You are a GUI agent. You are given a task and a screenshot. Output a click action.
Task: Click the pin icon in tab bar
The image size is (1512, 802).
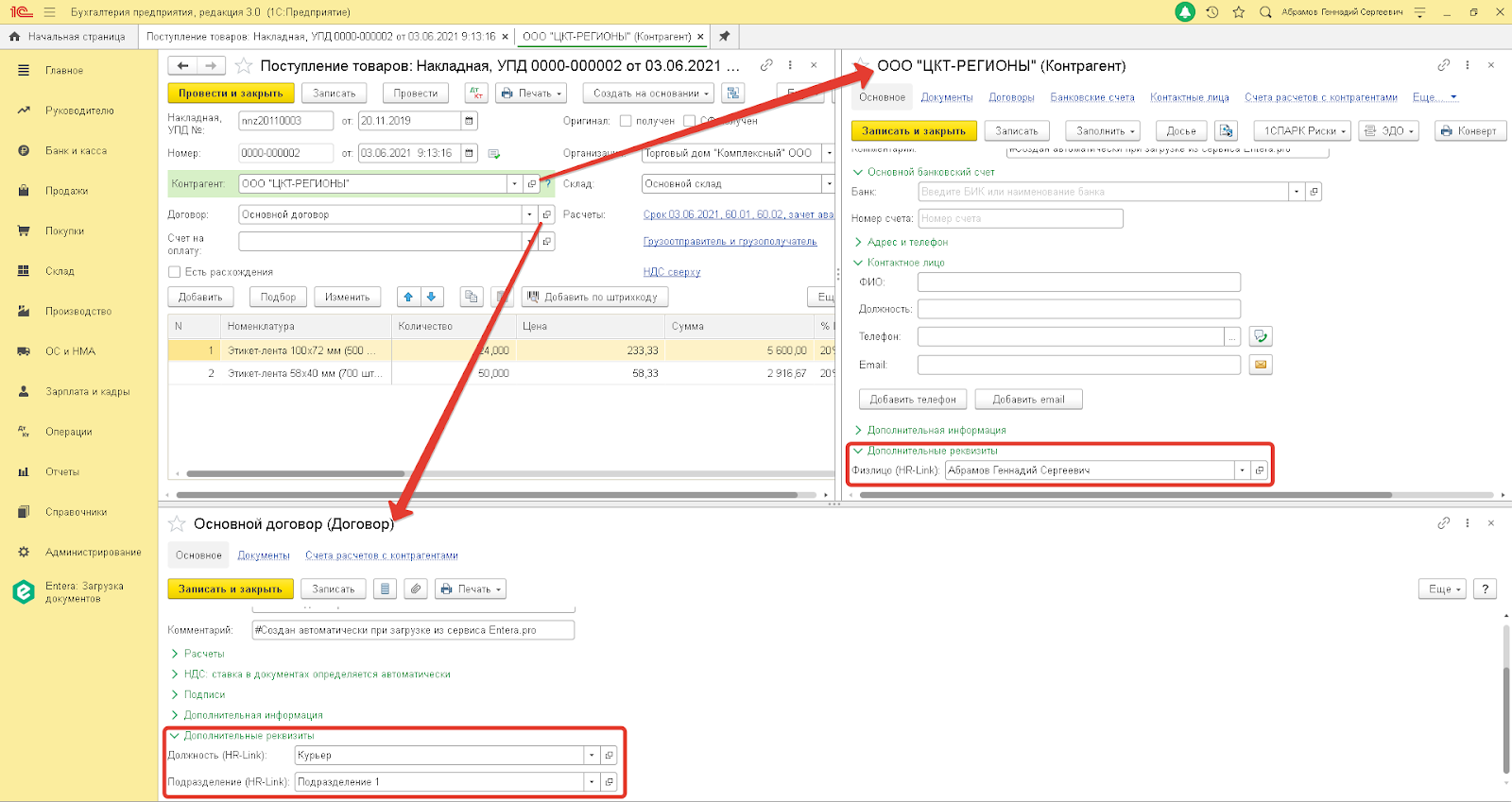[724, 36]
